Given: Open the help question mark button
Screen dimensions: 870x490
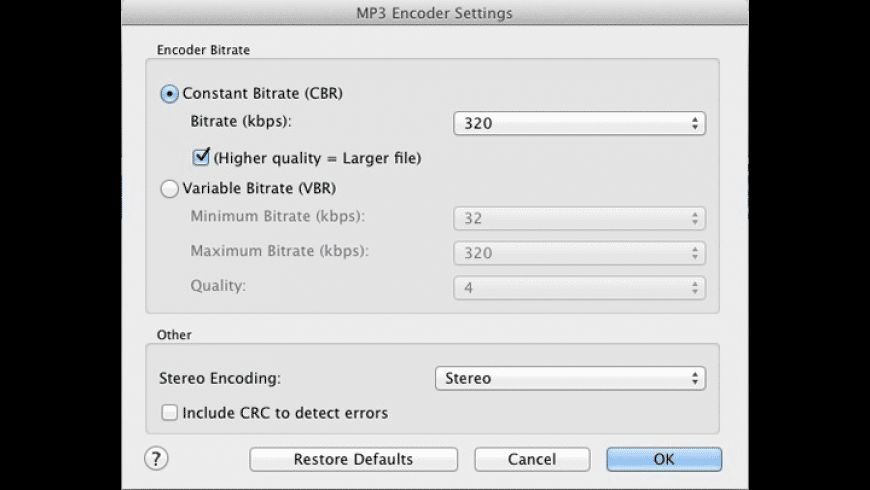Looking at the screenshot, I should pos(157,458).
